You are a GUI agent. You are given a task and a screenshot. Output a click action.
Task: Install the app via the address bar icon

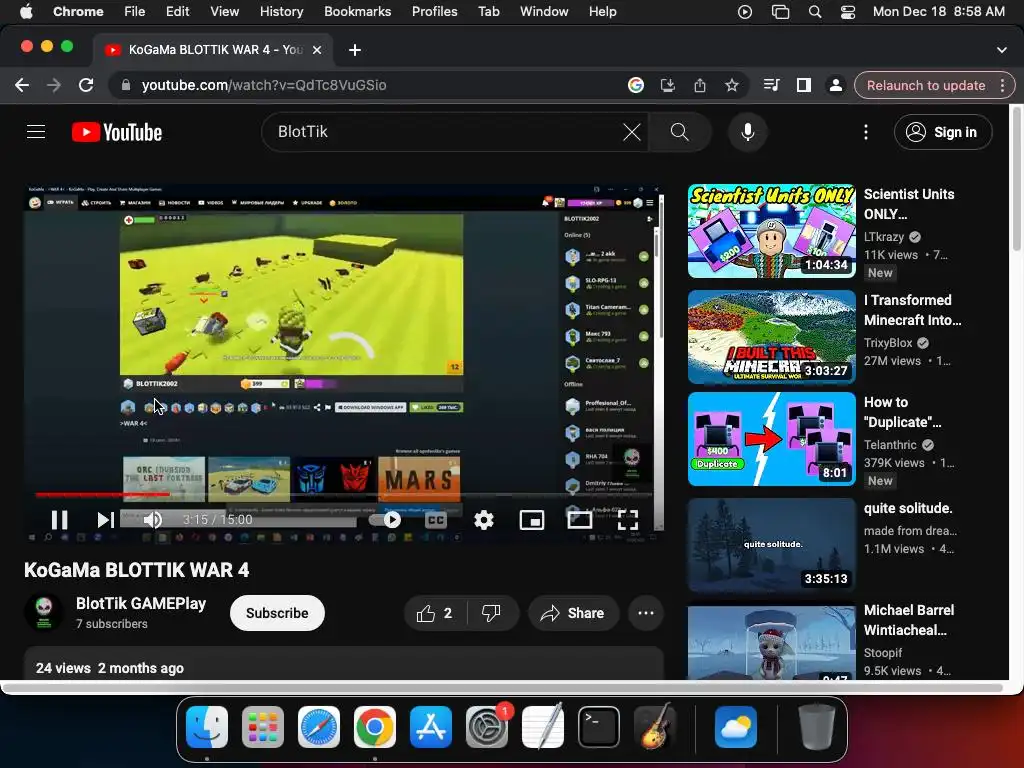point(667,85)
